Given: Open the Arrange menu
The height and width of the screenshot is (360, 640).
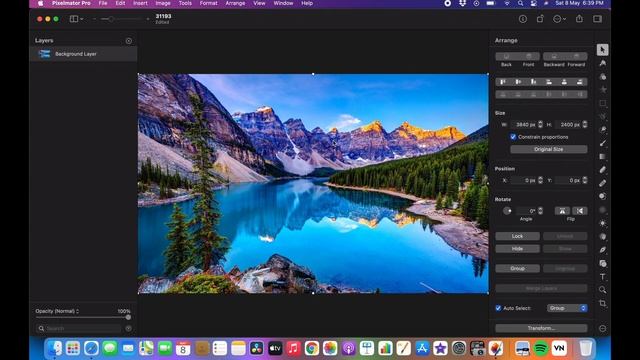Looking at the screenshot, I should point(235,3).
